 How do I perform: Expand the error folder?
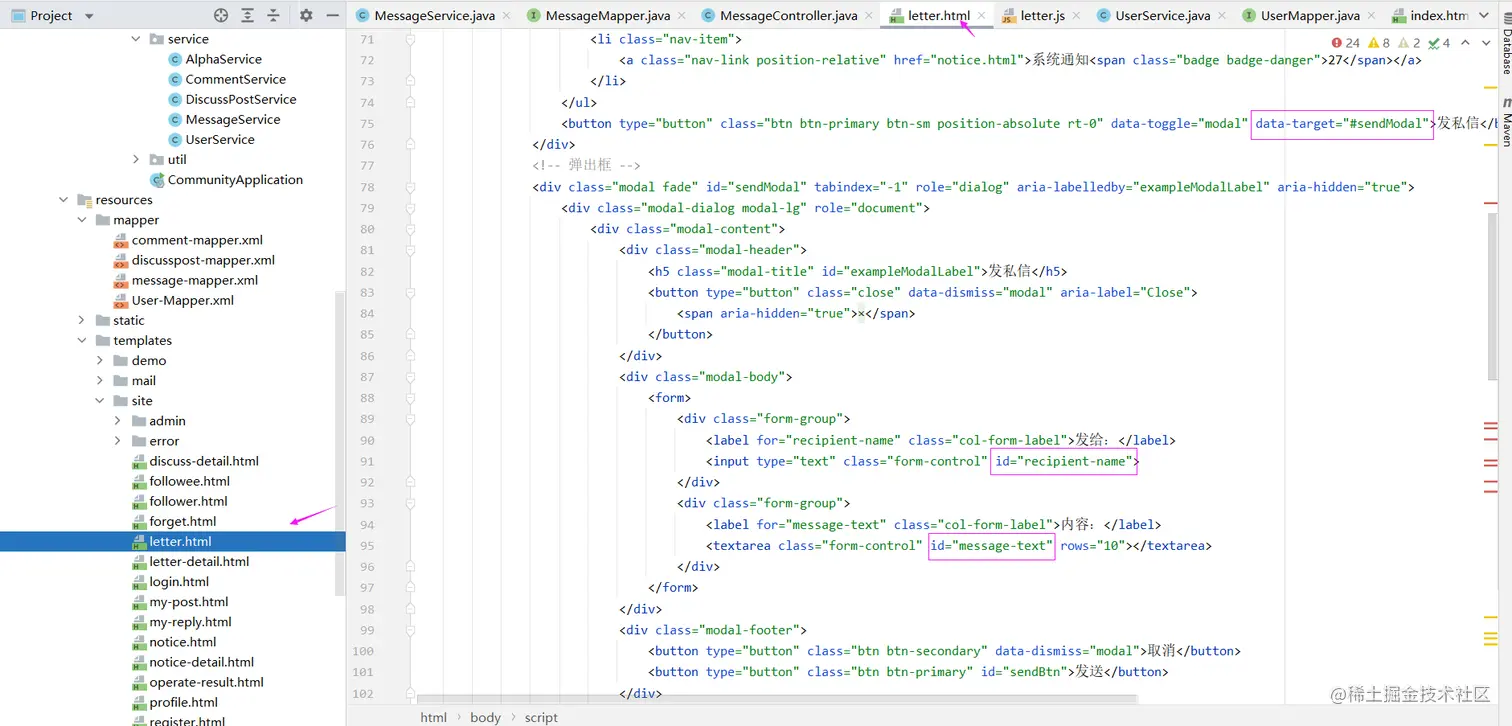click(118, 441)
